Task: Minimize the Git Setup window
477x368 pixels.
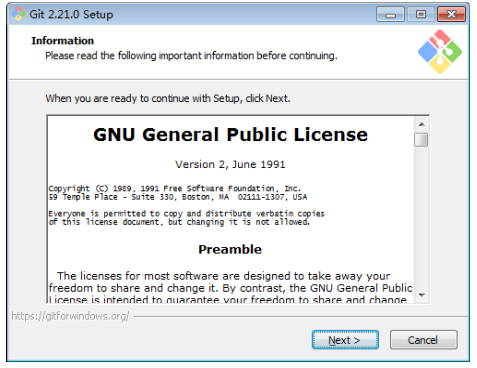Action: [x=390, y=15]
